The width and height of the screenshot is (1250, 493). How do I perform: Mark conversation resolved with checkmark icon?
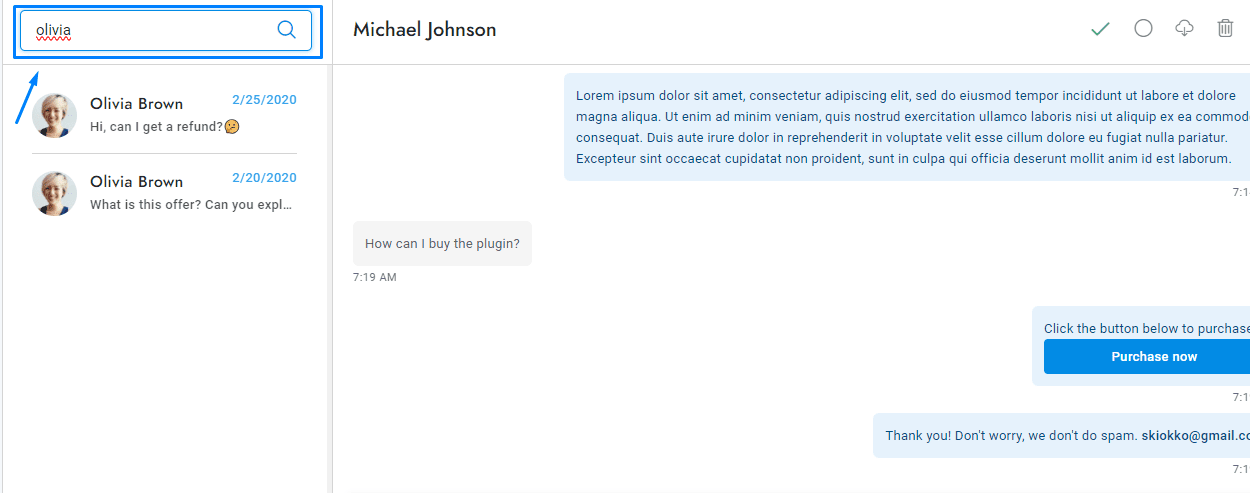(1101, 29)
